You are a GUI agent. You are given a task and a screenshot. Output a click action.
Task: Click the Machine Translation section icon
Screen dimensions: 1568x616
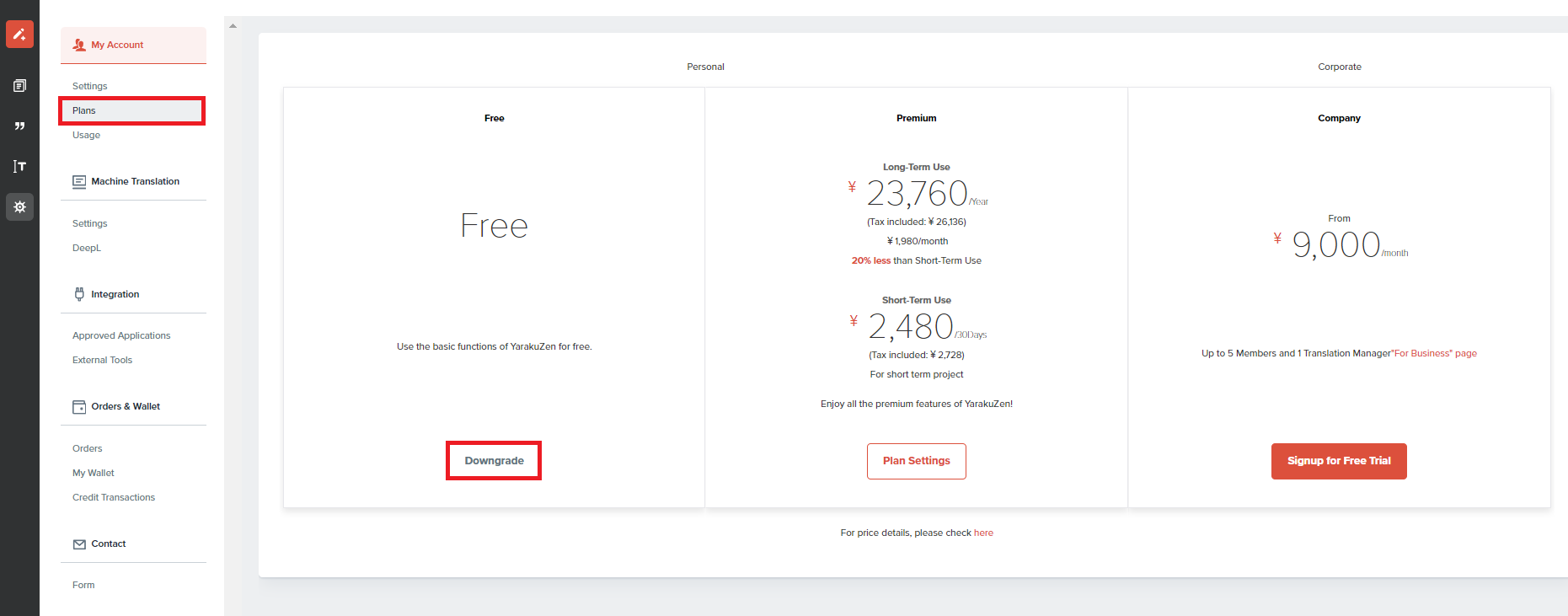(x=79, y=181)
